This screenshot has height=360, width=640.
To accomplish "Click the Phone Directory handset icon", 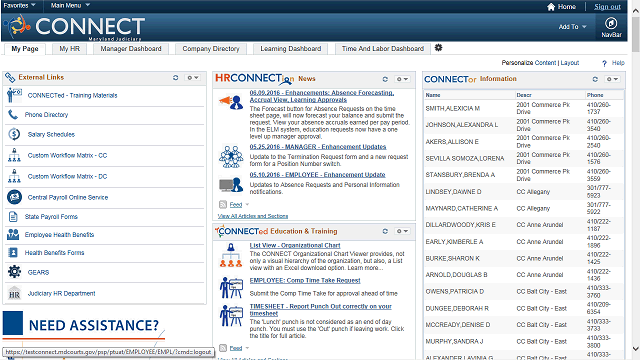I will pos(13,115).
